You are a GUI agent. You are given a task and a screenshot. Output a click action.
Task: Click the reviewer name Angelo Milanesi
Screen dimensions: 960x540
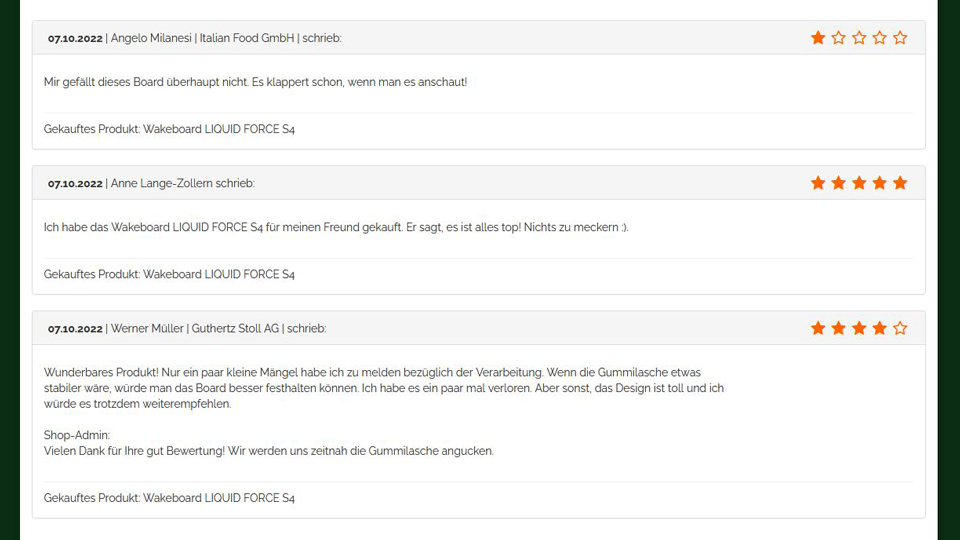[150, 38]
